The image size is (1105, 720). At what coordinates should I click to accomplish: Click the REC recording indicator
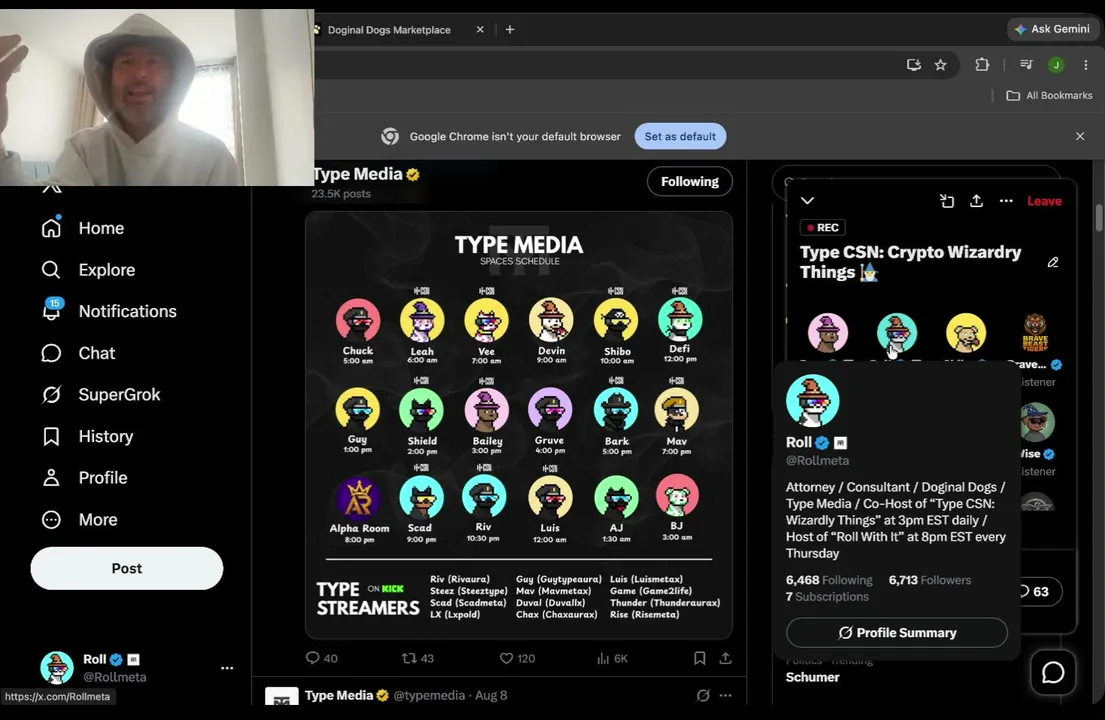click(x=823, y=228)
